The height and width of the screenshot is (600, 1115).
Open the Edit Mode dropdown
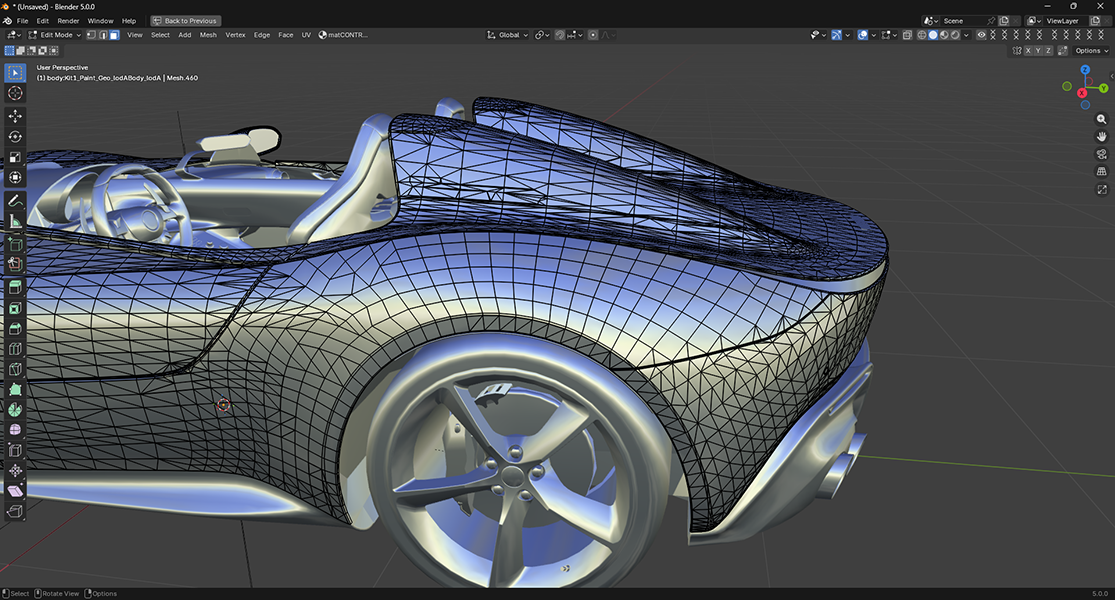pos(55,35)
